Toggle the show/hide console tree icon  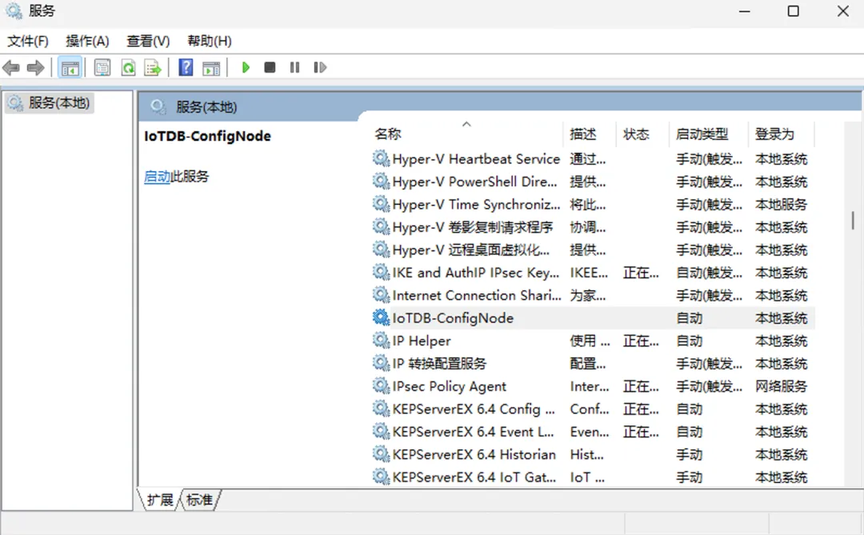pos(70,68)
